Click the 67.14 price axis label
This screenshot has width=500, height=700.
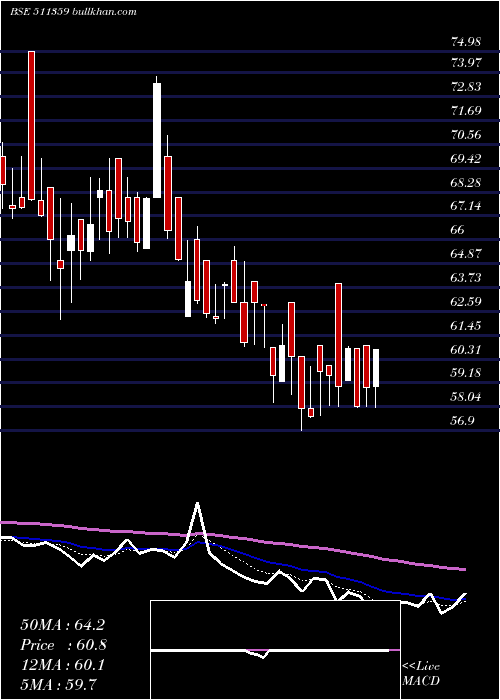tap(466, 206)
